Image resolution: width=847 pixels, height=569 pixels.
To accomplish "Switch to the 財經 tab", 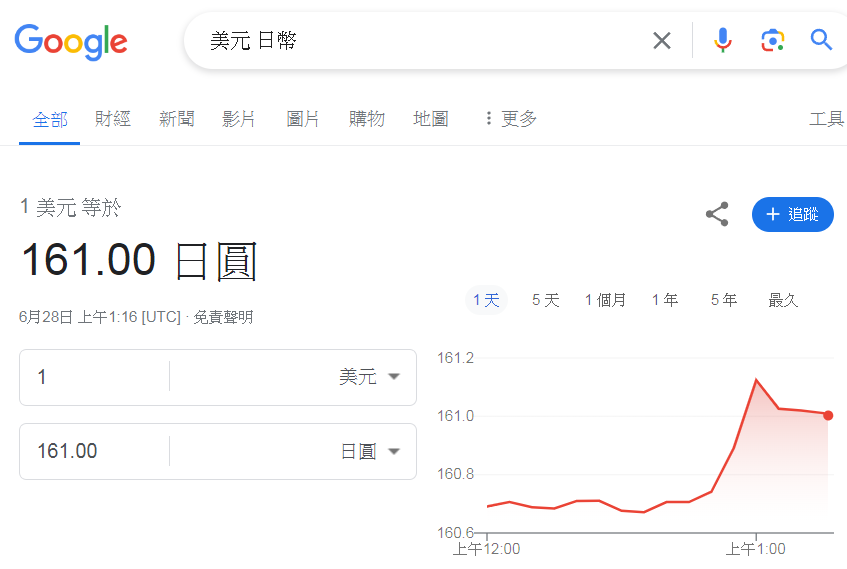I will coord(113,119).
